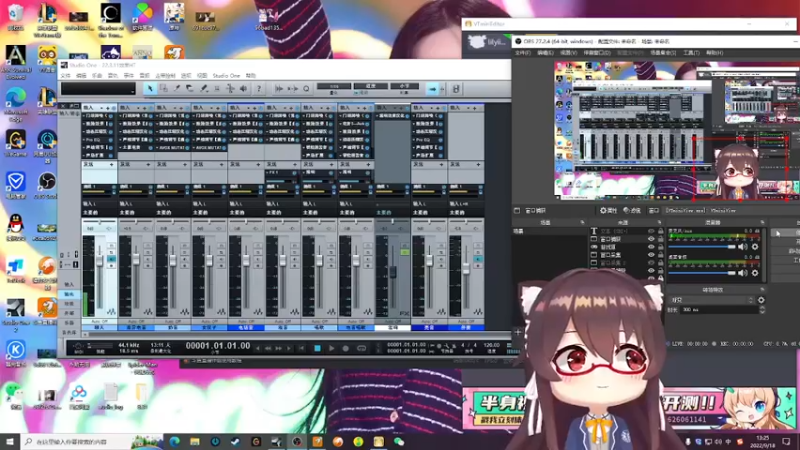Start playback in Studio One transport
The image size is (800, 450).
332,348
